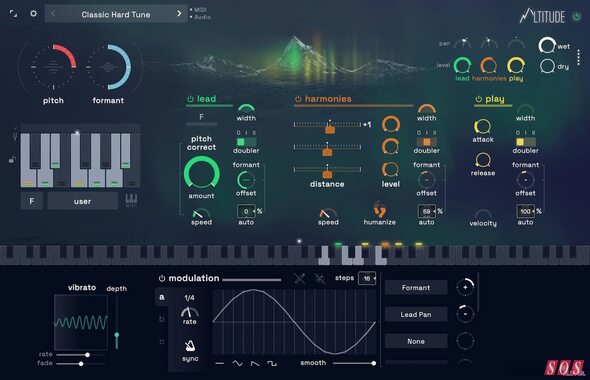Click the wet mix knob
The height and width of the screenshot is (380, 590).
[547, 46]
